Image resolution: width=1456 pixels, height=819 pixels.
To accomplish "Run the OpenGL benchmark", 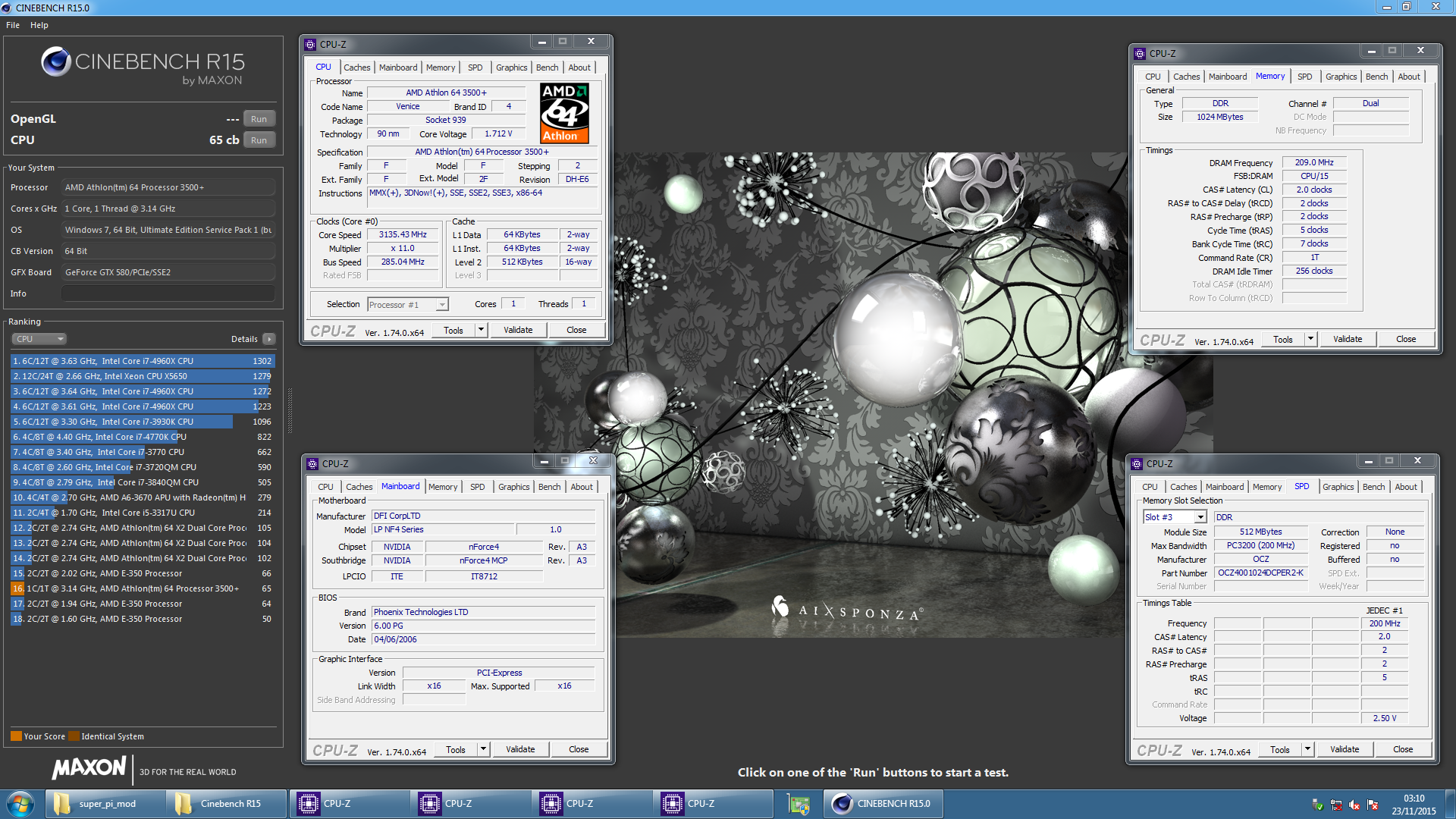I will (x=259, y=119).
